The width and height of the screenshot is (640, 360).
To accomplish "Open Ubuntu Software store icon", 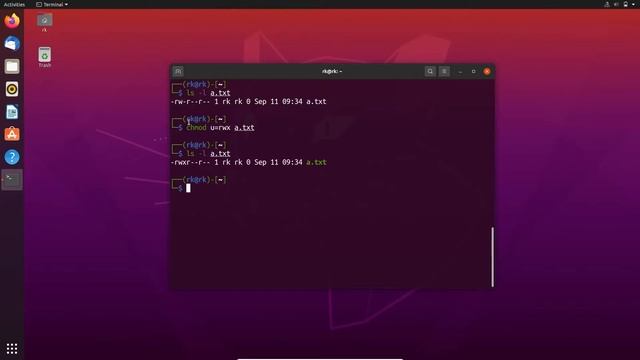I will (x=12, y=134).
